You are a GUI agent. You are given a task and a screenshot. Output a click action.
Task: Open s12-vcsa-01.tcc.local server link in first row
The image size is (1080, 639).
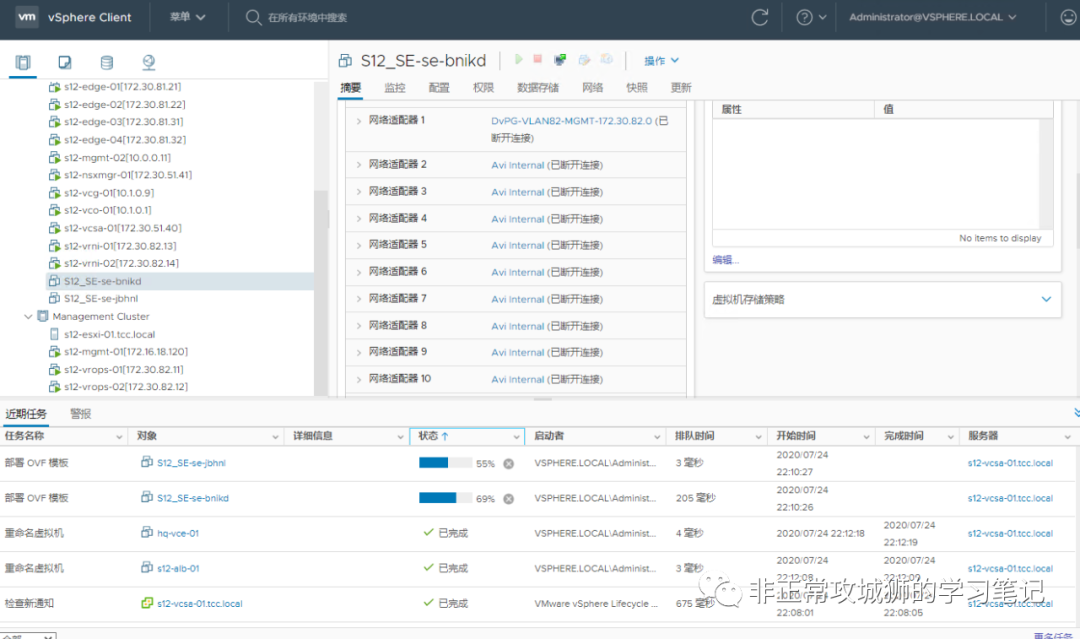pyautogui.click(x=1010, y=463)
